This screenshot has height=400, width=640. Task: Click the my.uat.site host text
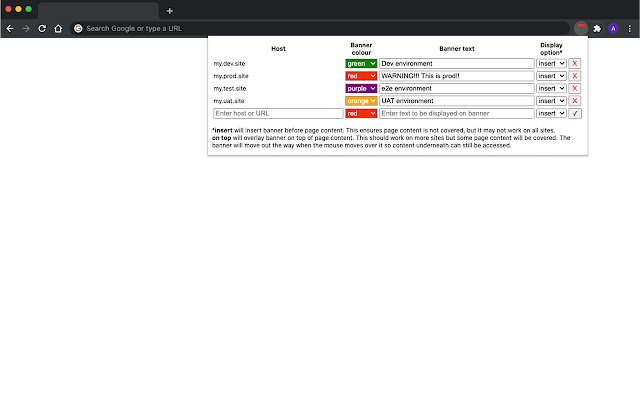coord(229,101)
